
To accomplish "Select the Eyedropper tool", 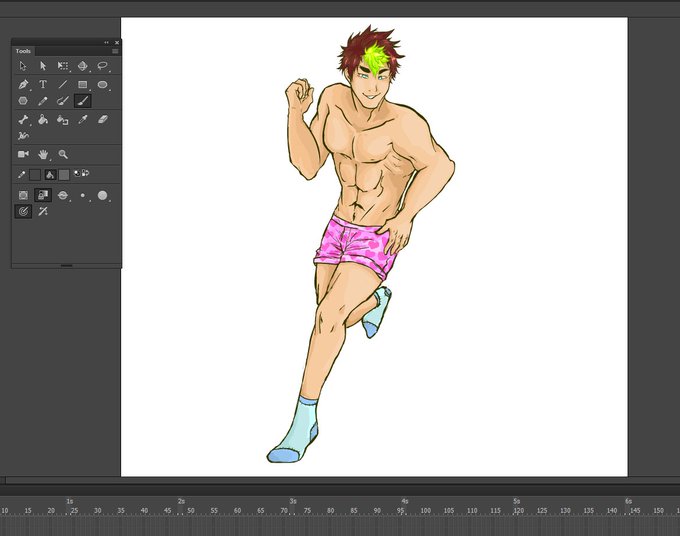I will pyautogui.click(x=82, y=120).
